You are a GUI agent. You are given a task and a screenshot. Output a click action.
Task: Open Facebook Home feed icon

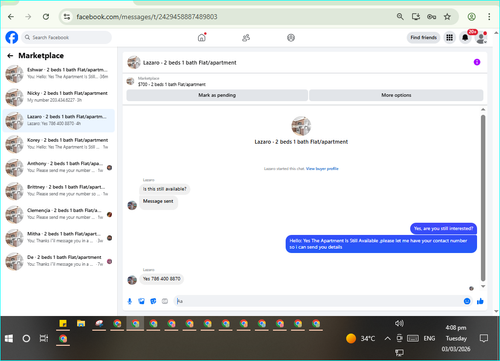coord(202,37)
